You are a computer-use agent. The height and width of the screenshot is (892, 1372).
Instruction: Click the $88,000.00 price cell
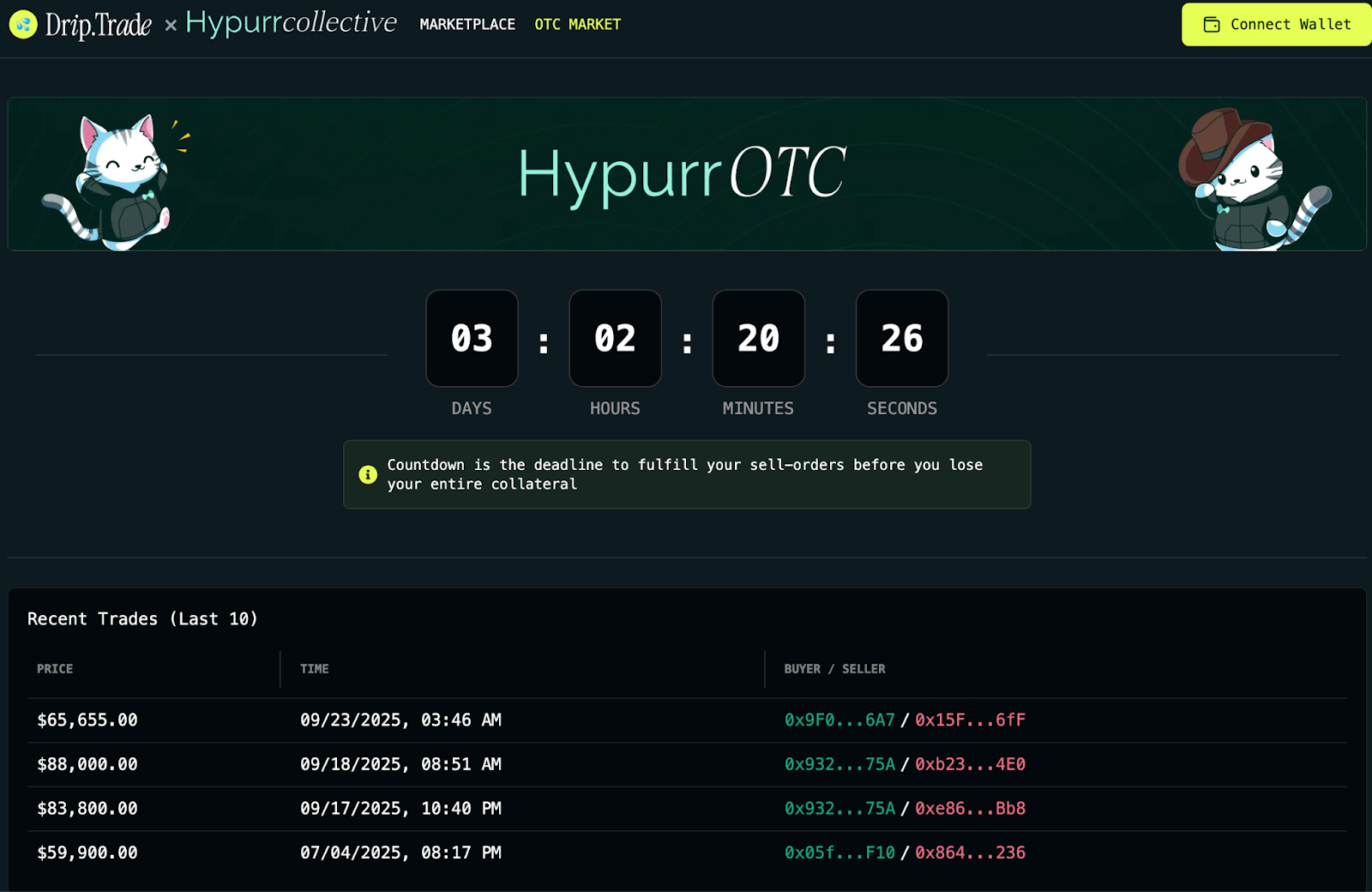tap(87, 764)
